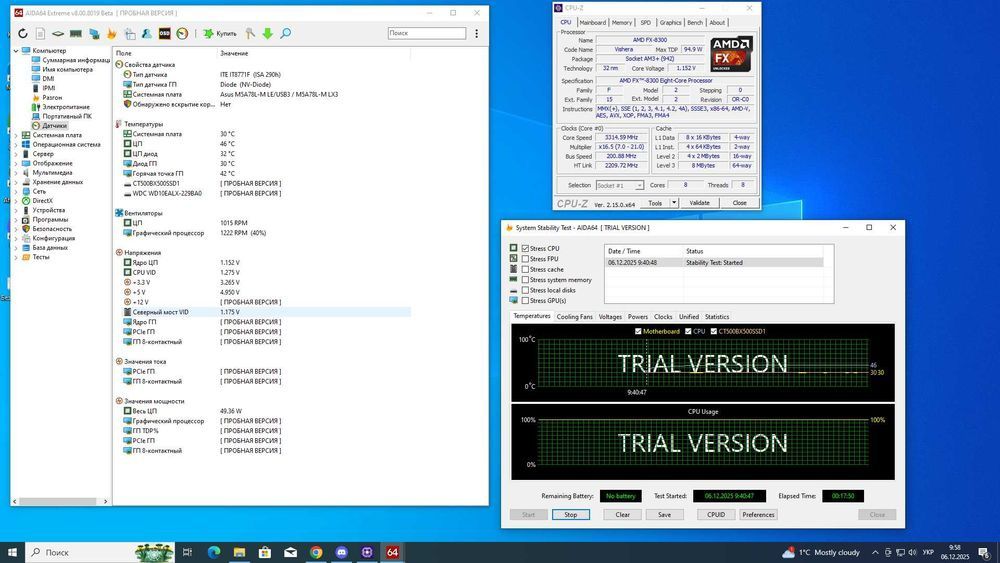Enable the Stress system memory checkbox
This screenshot has width=1000, height=563.
pyautogui.click(x=526, y=280)
